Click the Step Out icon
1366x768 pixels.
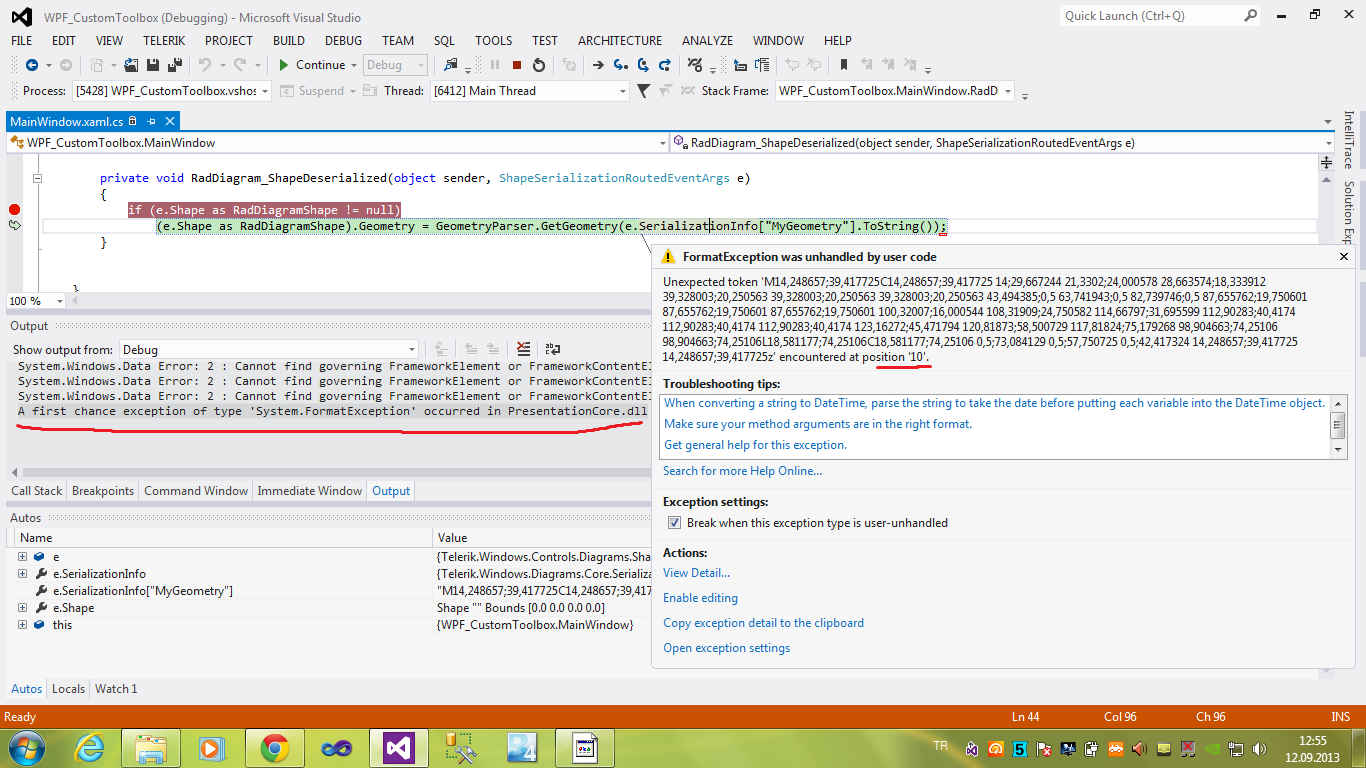[x=664, y=65]
